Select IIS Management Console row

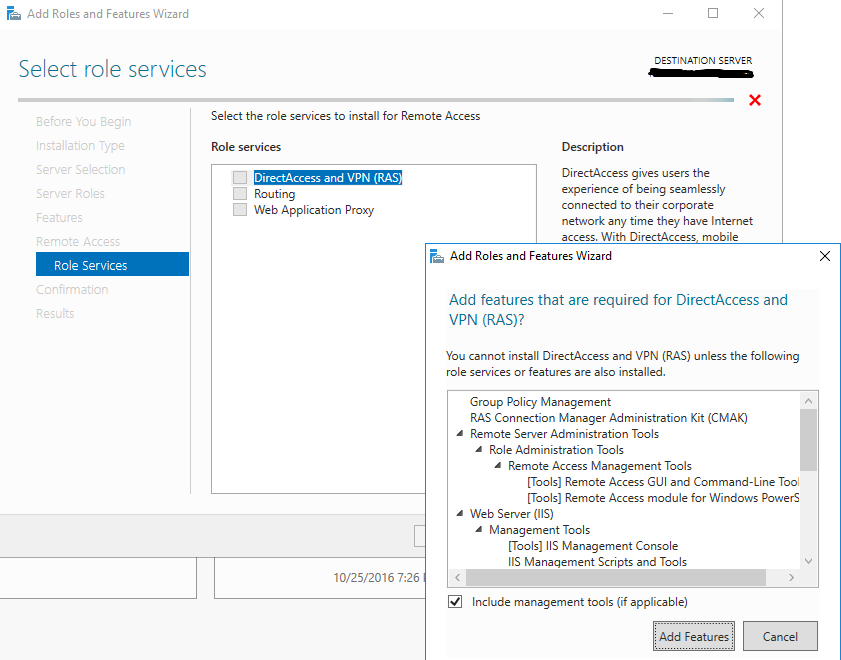pos(593,546)
